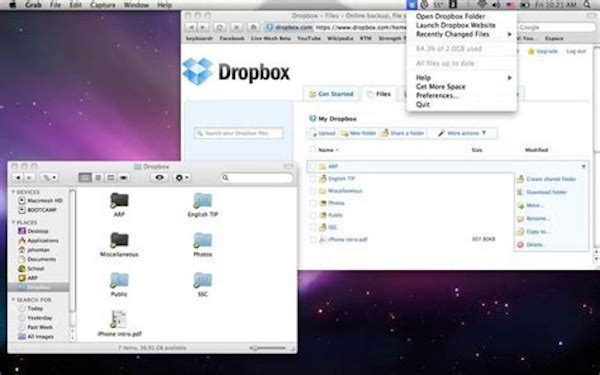The width and height of the screenshot is (600, 375).
Task: Switch Finder to Cover Flow view
Action: 124,178
